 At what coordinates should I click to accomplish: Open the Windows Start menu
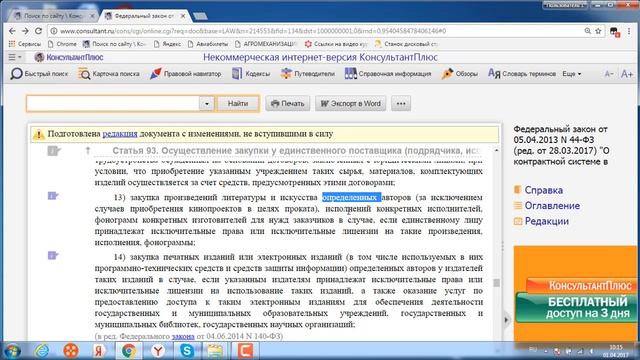point(13,351)
